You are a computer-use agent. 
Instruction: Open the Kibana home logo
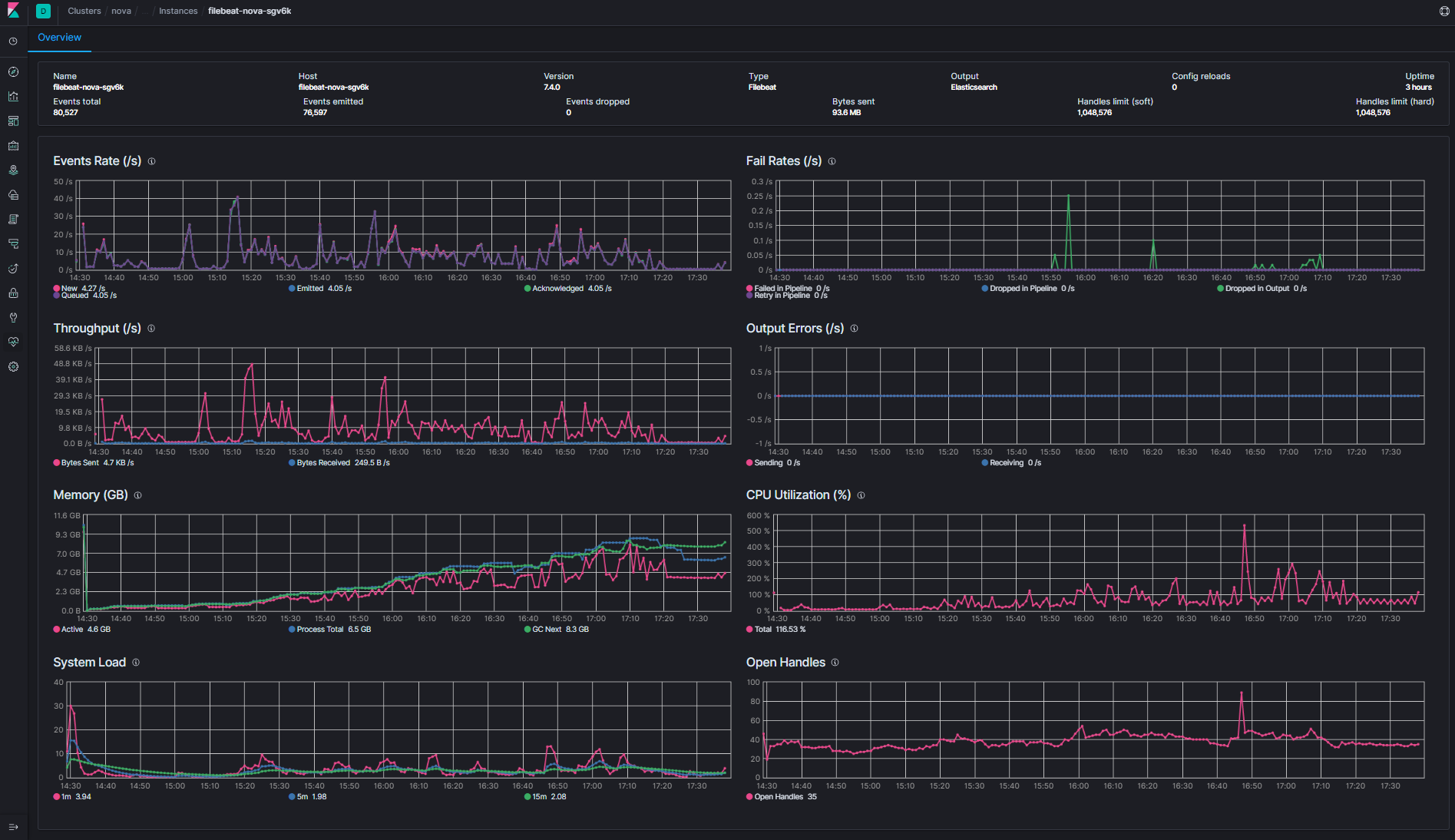pyautogui.click(x=13, y=11)
